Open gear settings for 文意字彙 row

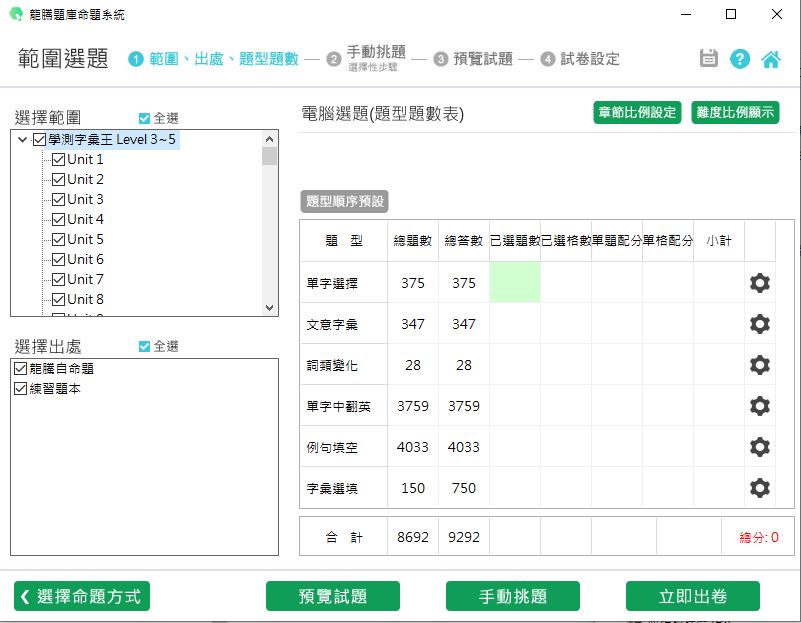click(760, 324)
